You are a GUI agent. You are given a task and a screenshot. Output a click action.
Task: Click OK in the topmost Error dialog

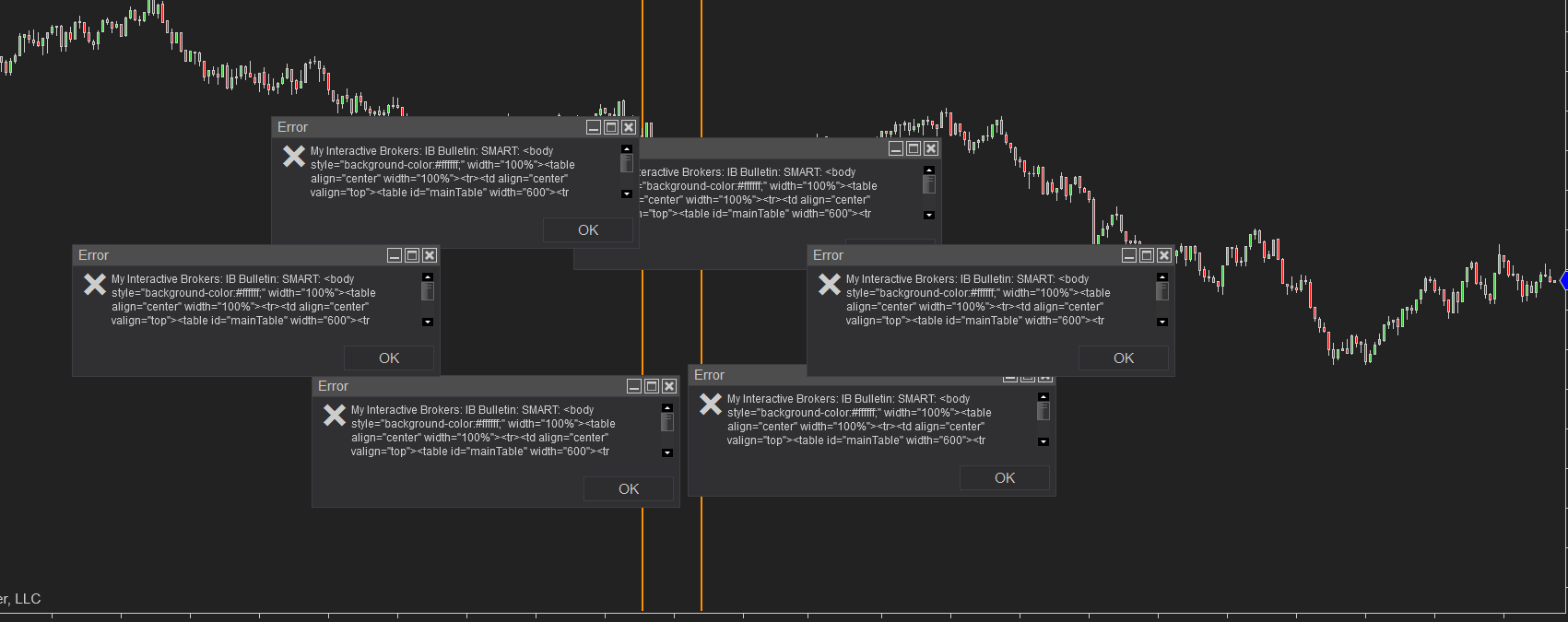point(588,230)
